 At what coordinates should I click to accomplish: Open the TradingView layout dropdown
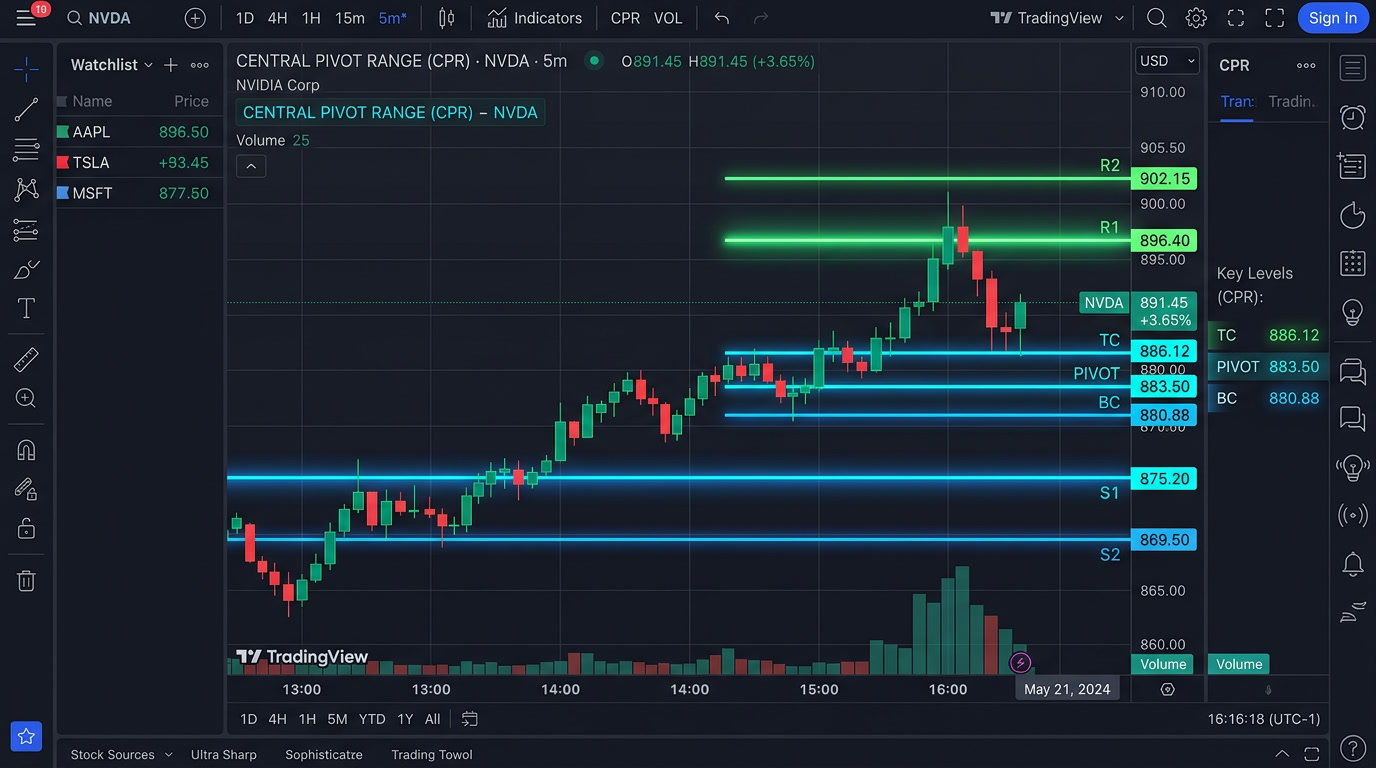1057,18
